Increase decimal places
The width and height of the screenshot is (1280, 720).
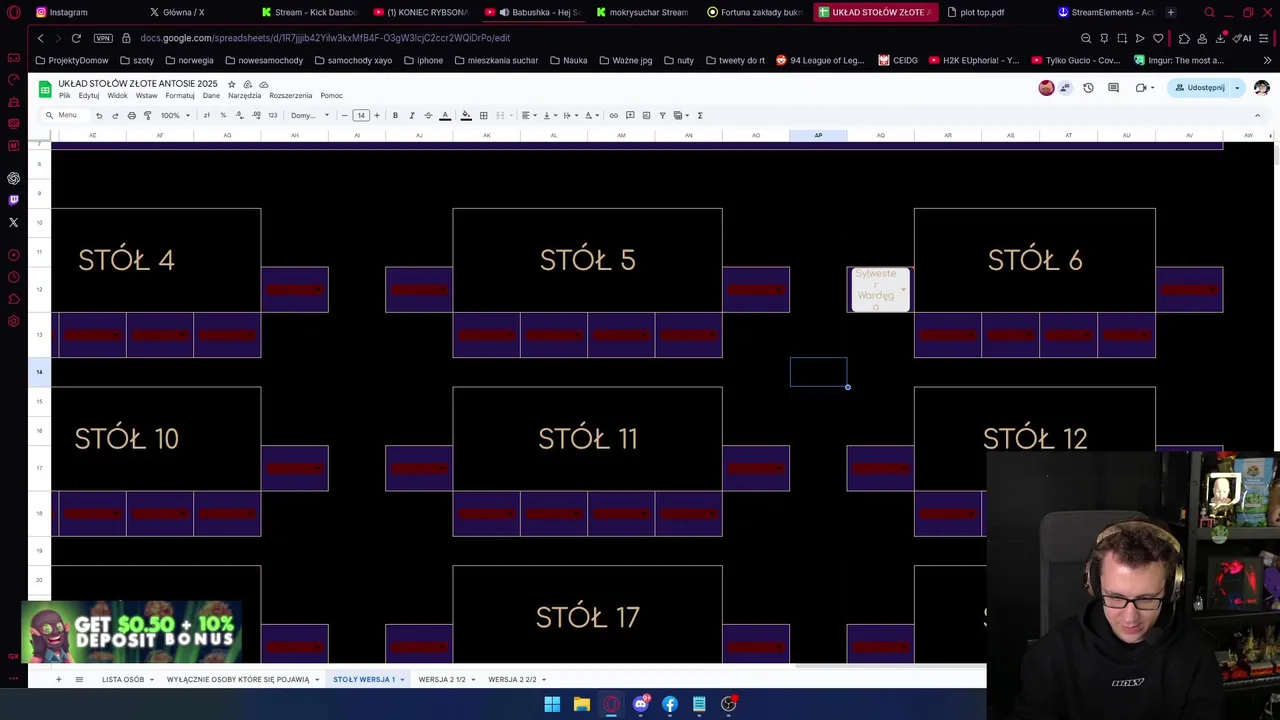[x=256, y=115]
